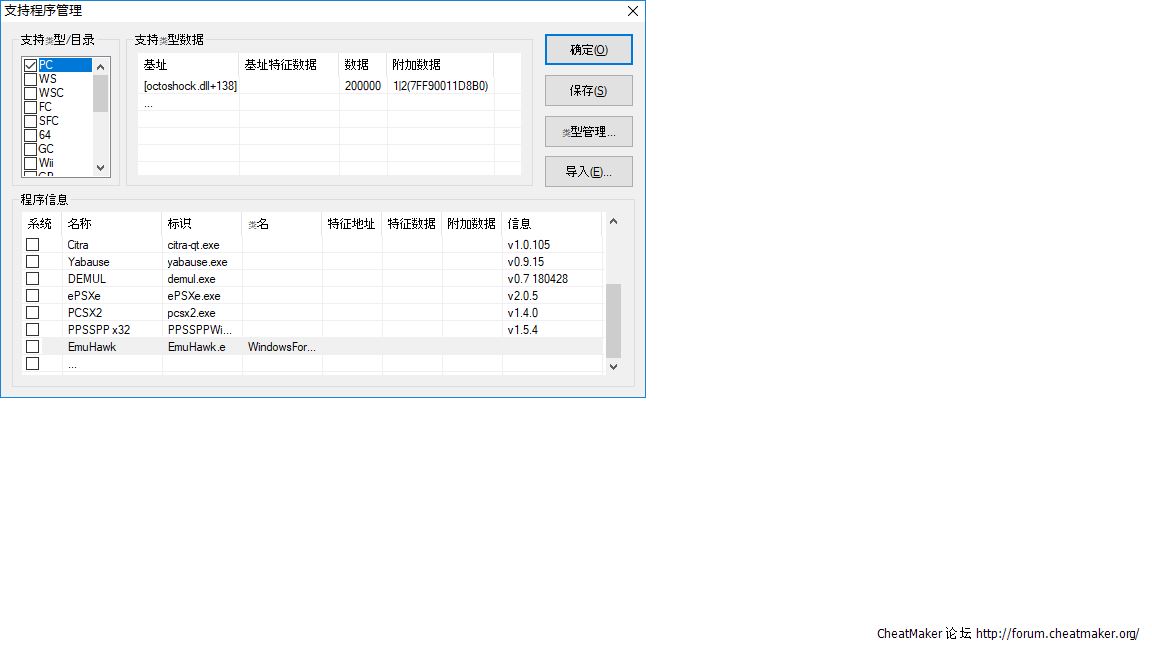Toggle the PCSX2 system checkbox
Viewport: 1152px width, 648px height.
pos(32,313)
